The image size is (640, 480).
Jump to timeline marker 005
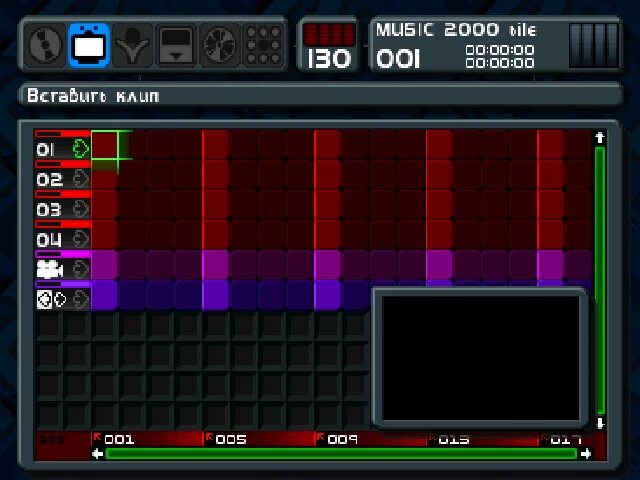pos(231,440)
